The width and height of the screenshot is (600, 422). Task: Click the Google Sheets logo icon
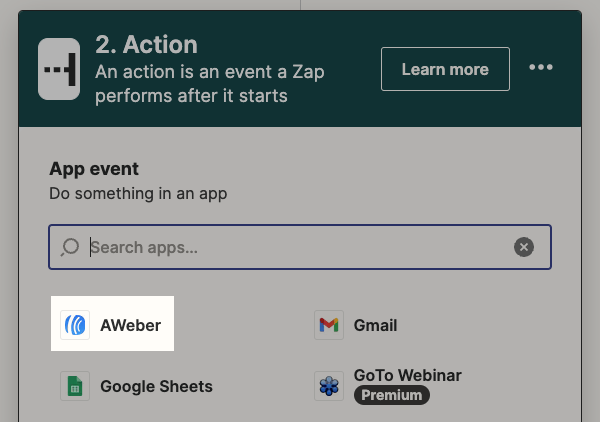coord(75,386)
